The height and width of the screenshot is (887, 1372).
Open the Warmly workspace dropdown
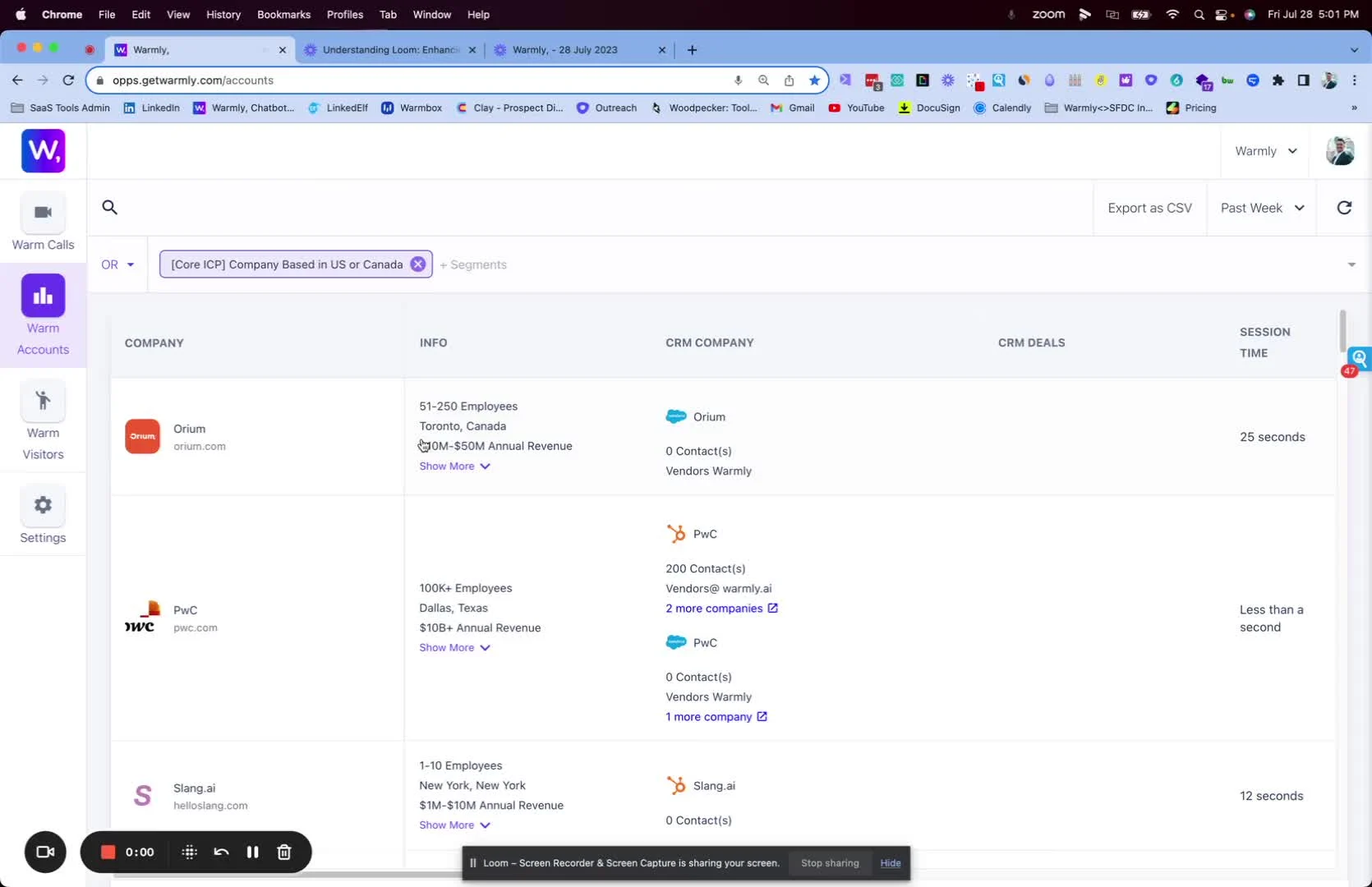[1266, 151]
